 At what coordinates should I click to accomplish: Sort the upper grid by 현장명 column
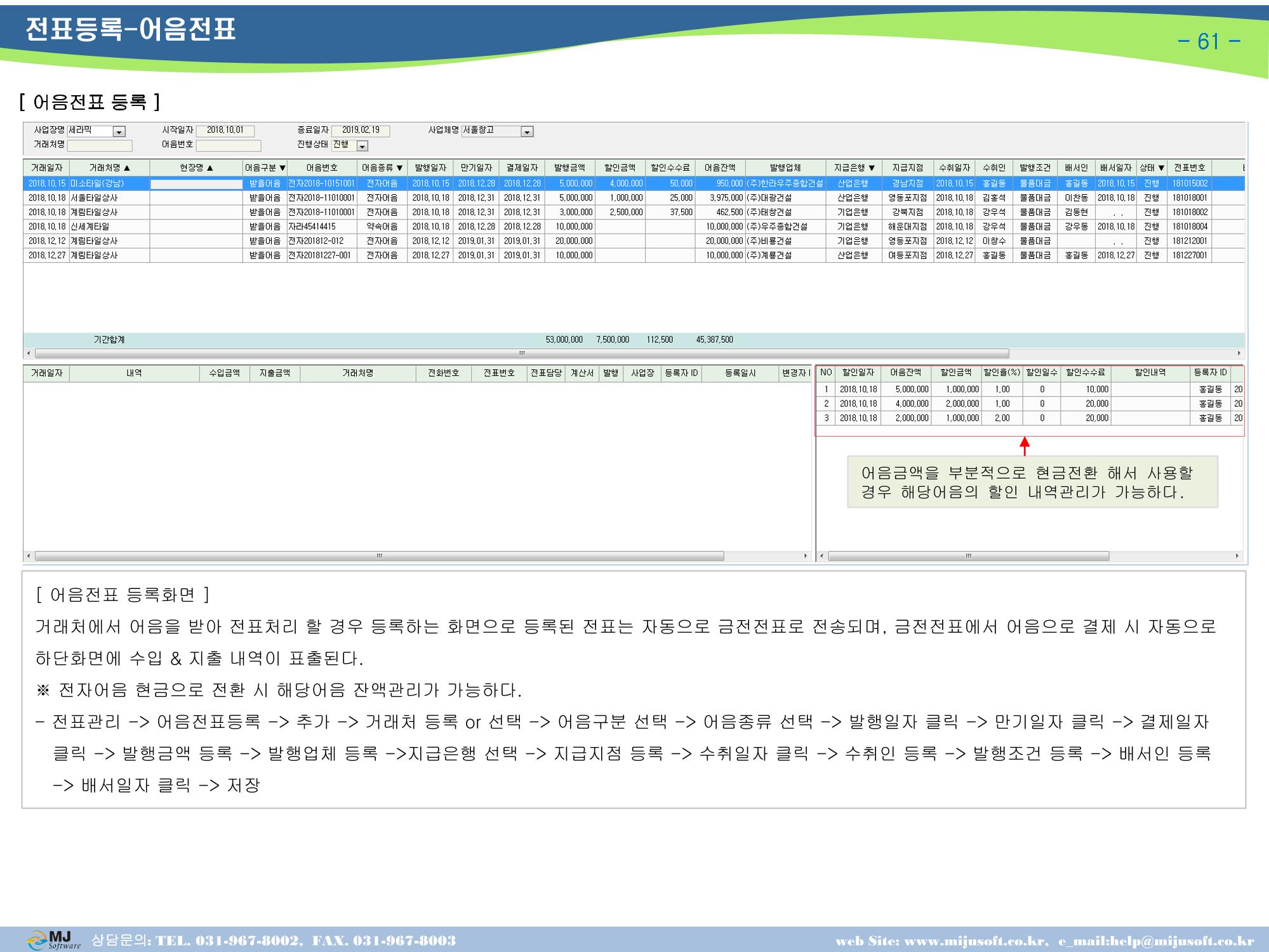pyautogui.click(x=196, y=168)
